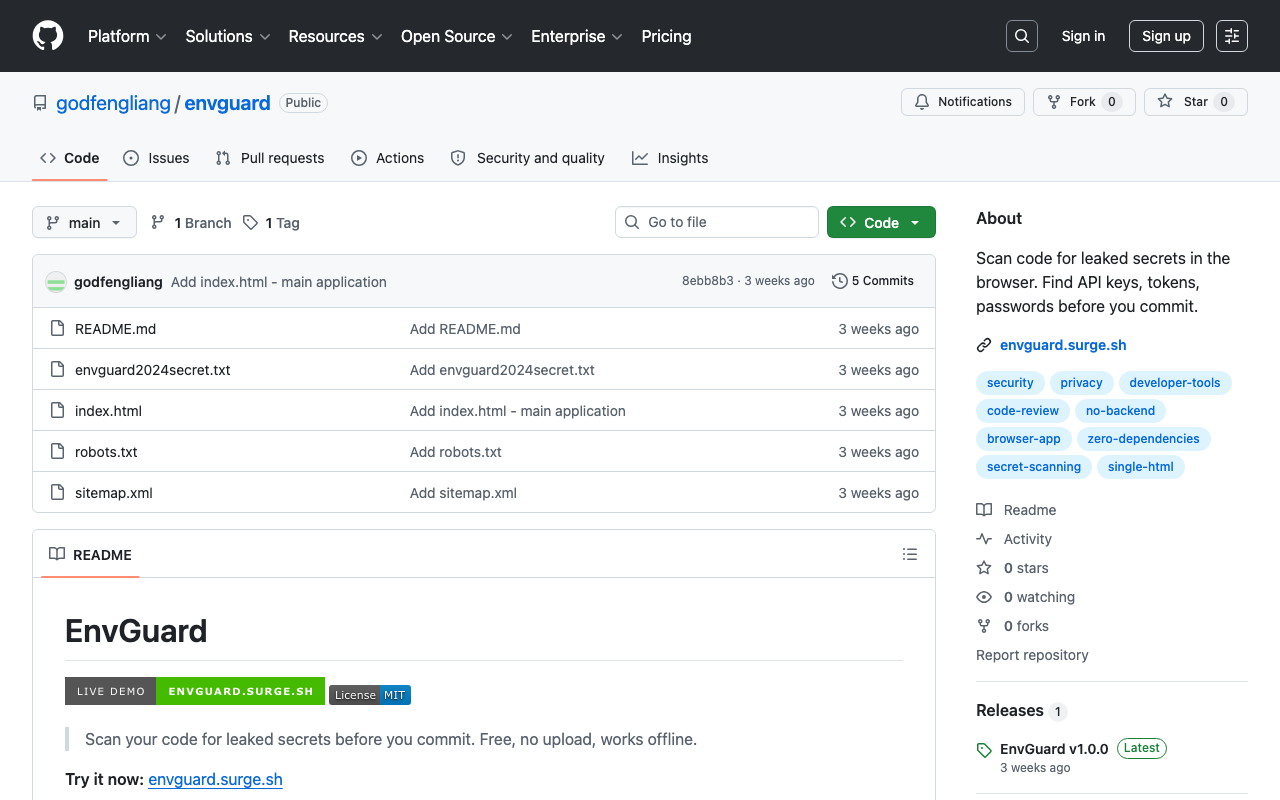Select the zero-dependencies topic tag
Image resolution: width=1280 pixels, height=800 pixels.
[1143, 439]
